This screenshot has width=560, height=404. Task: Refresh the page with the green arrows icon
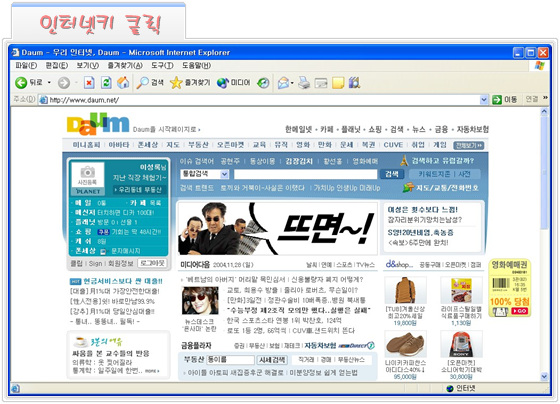click(x=106, y=83)
